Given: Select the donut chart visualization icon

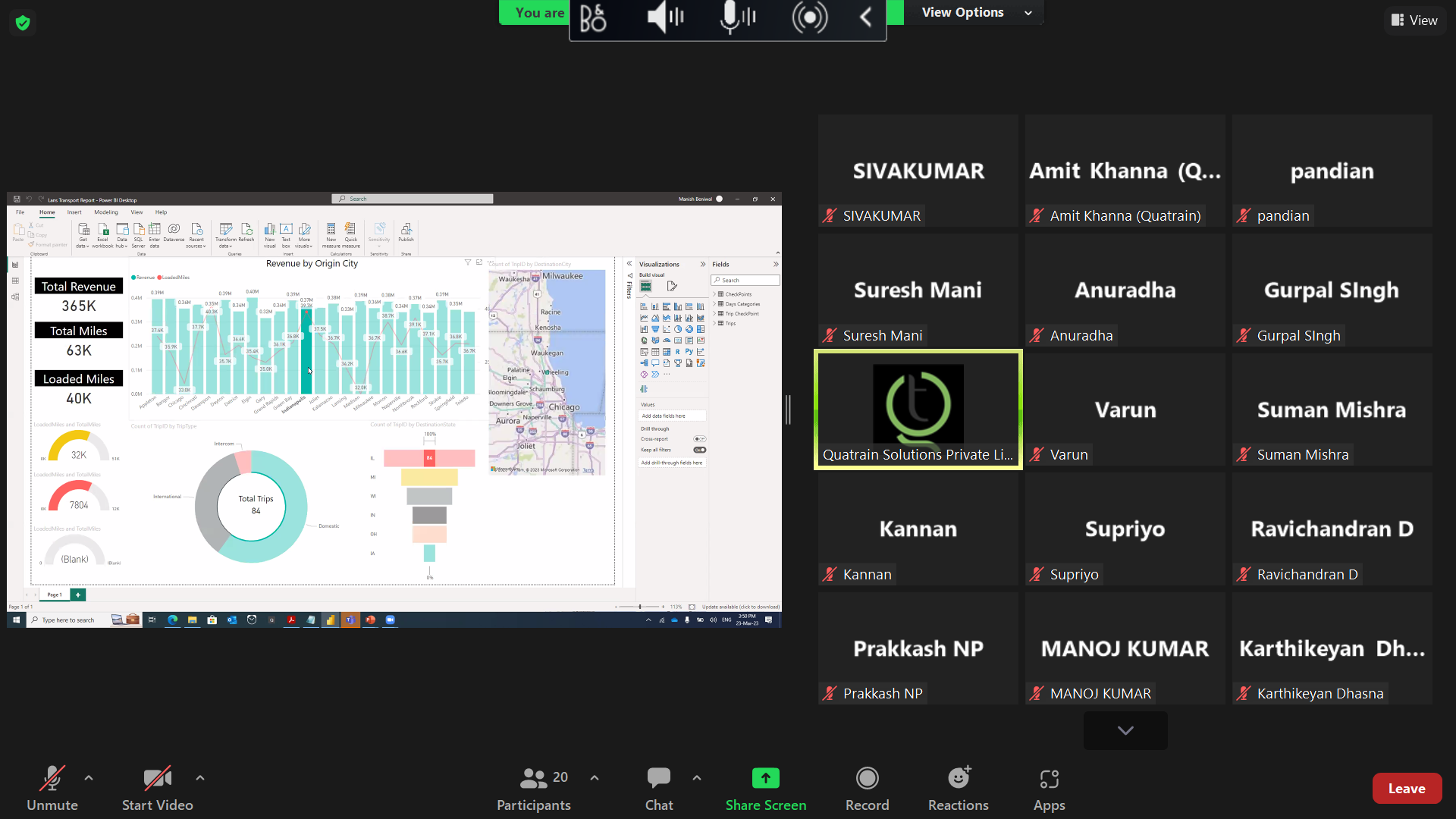Looking at the screenshot, I should (x=689, y=329).
